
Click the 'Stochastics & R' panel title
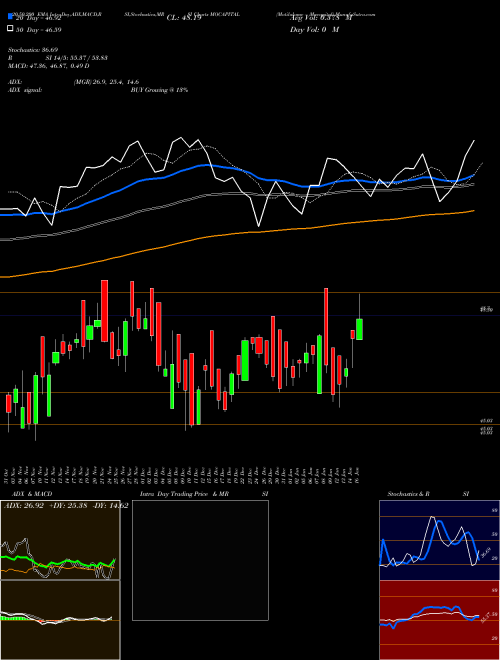409,494
